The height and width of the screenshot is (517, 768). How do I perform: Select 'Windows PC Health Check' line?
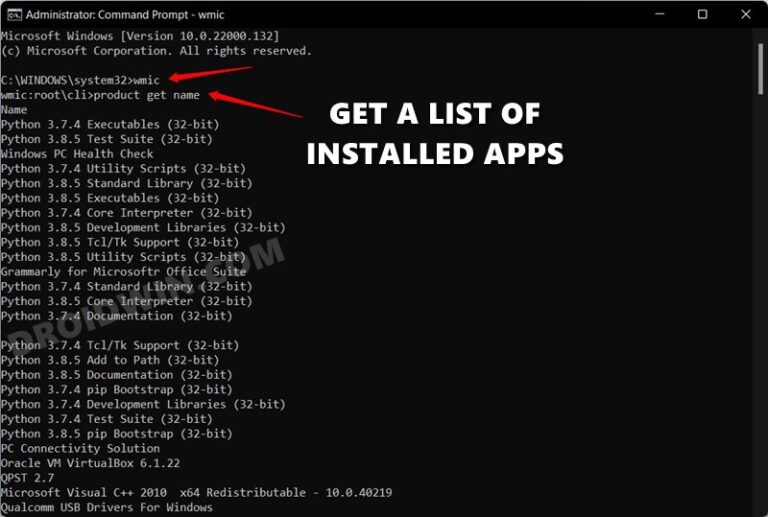[77, 154]
